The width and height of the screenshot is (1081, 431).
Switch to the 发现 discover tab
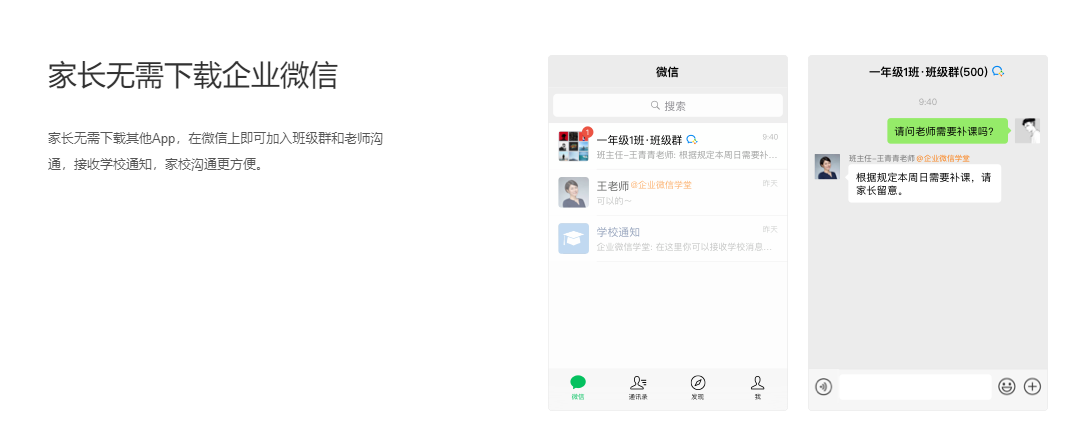click(698, 387)
